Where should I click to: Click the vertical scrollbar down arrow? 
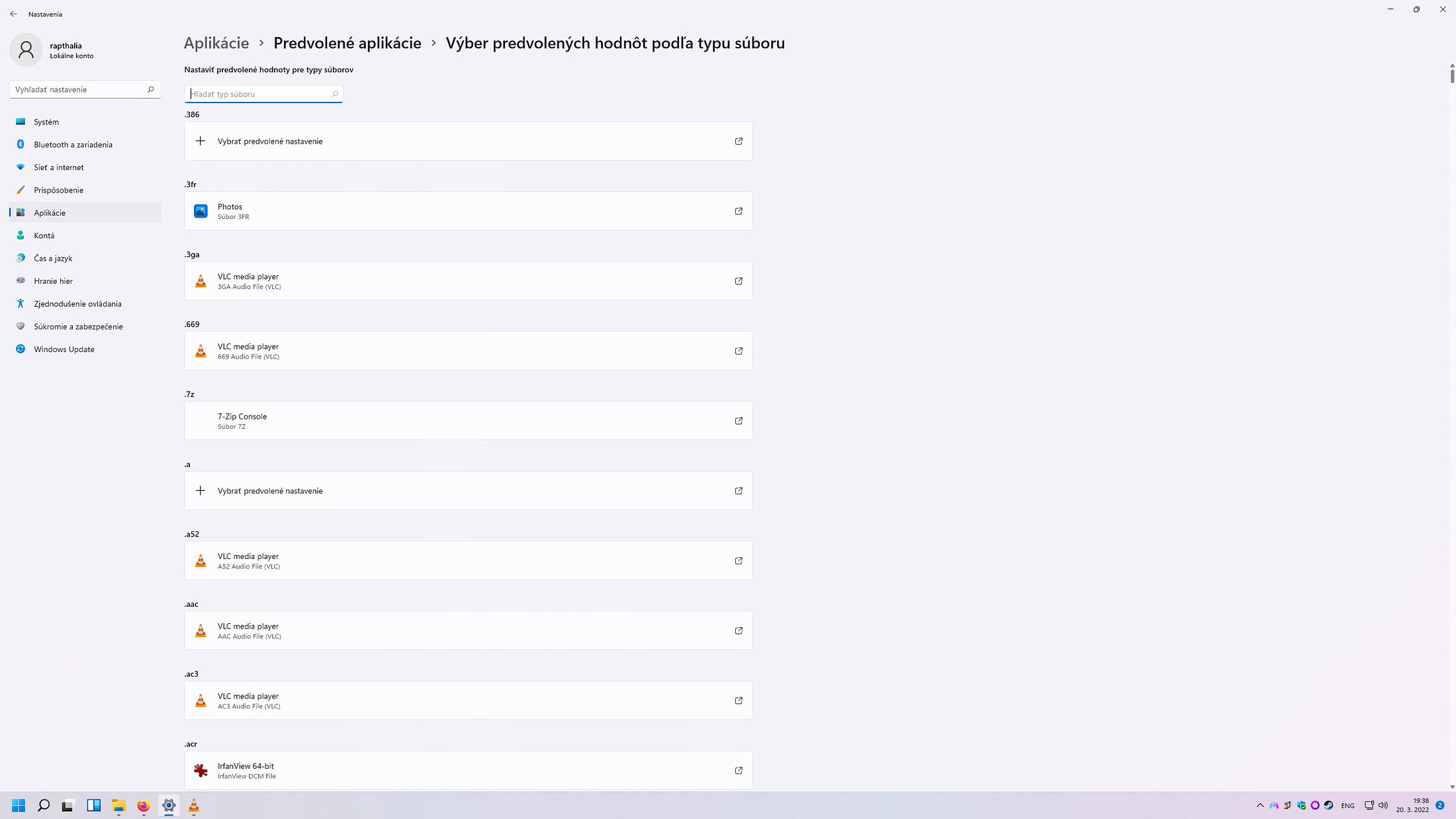click(x=1452, y=787)
